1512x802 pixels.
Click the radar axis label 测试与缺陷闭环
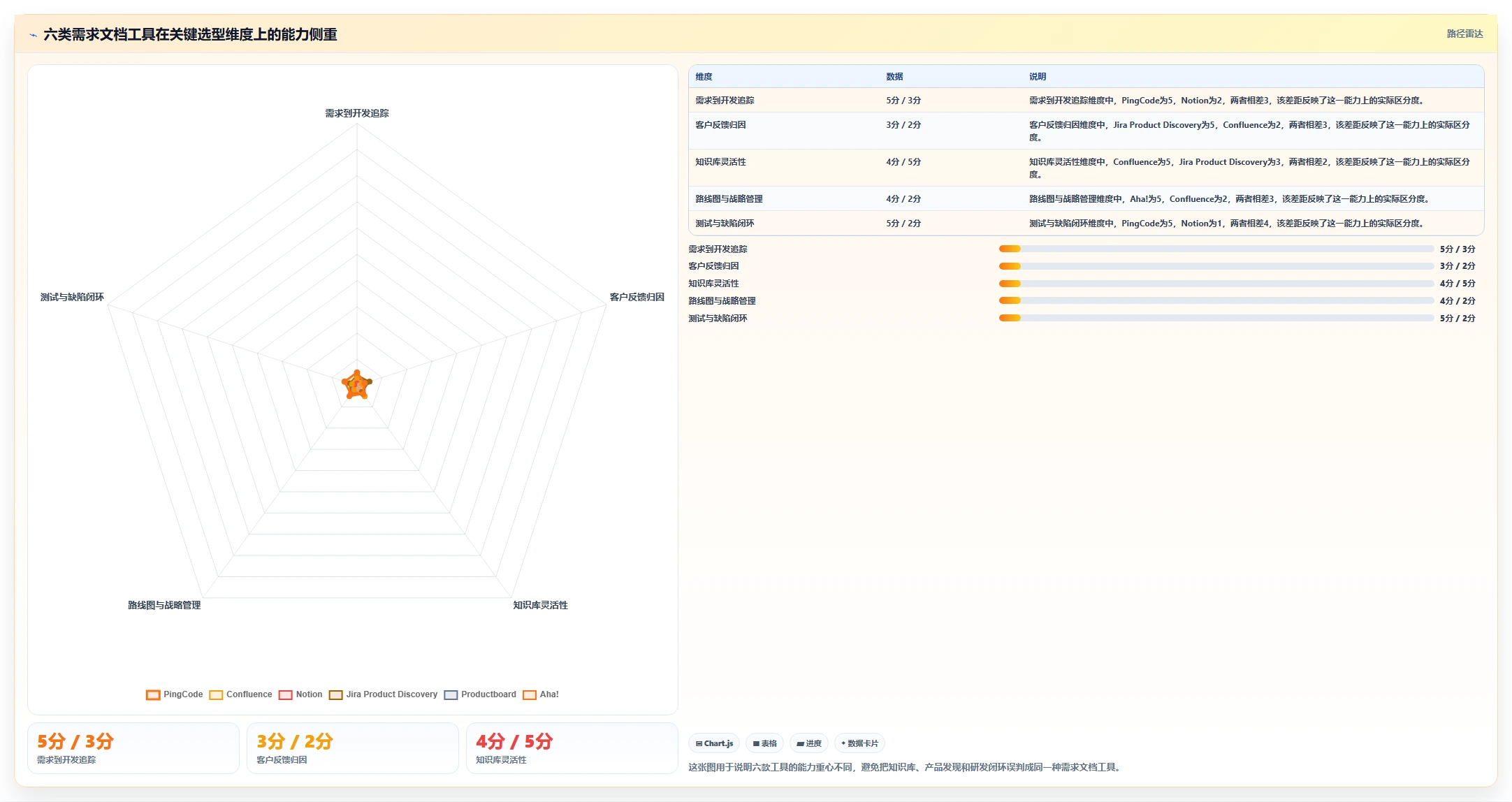click(x=72, y=297)
